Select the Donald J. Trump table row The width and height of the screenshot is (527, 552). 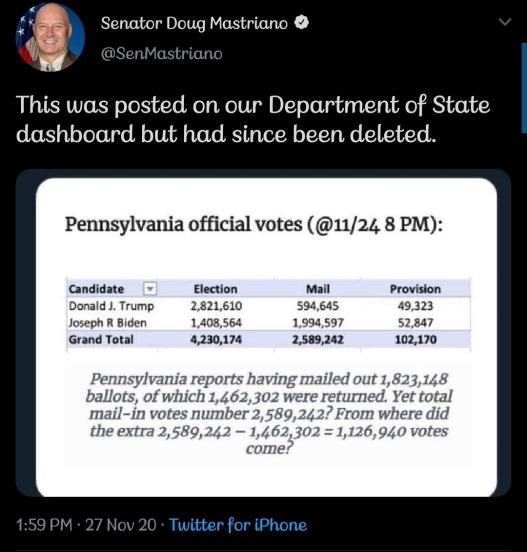268,306
